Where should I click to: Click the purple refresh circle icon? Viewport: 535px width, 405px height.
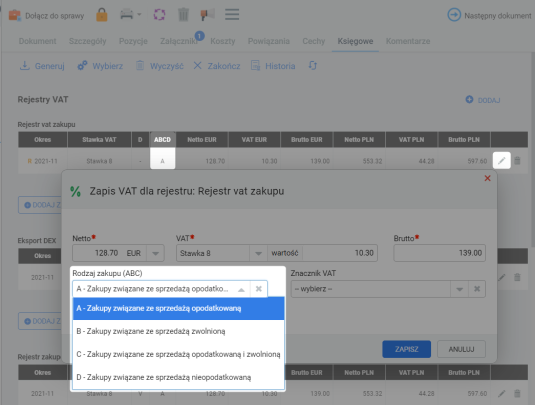[159, 15]
